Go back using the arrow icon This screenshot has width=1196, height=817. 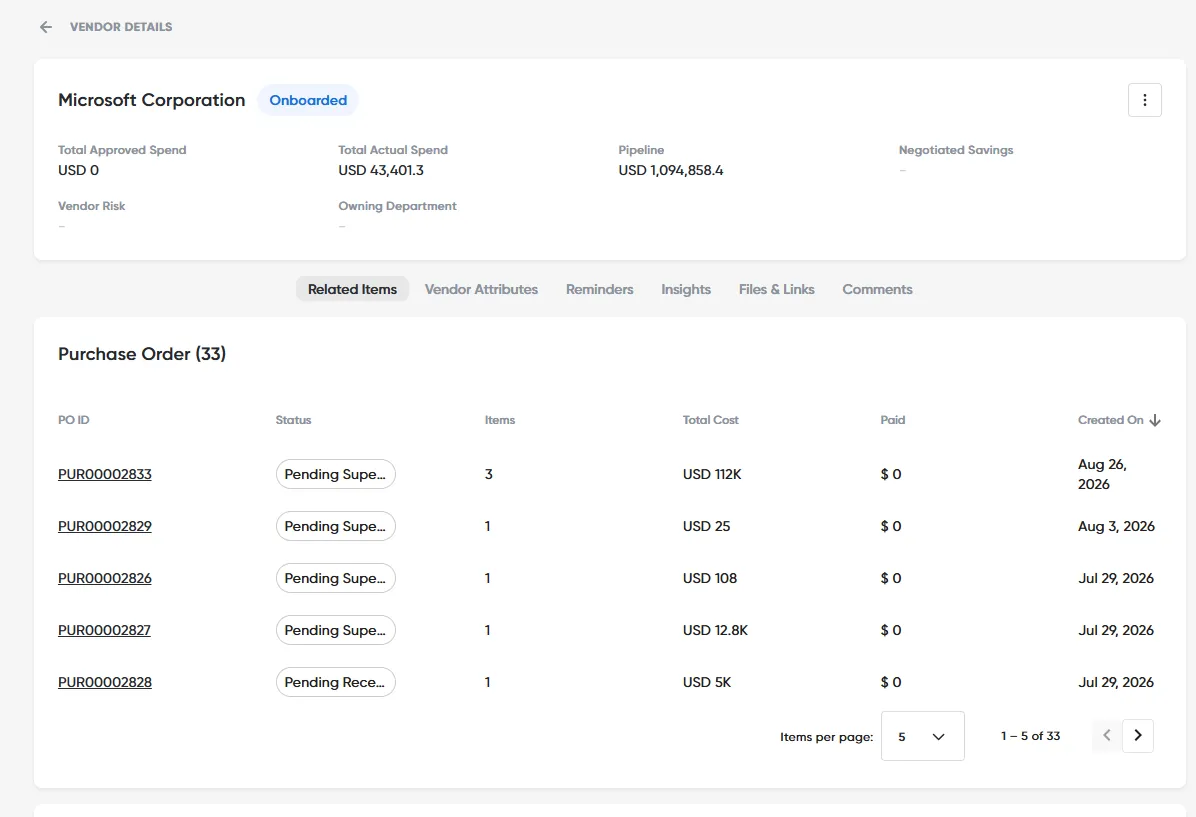tap(46, 27)
